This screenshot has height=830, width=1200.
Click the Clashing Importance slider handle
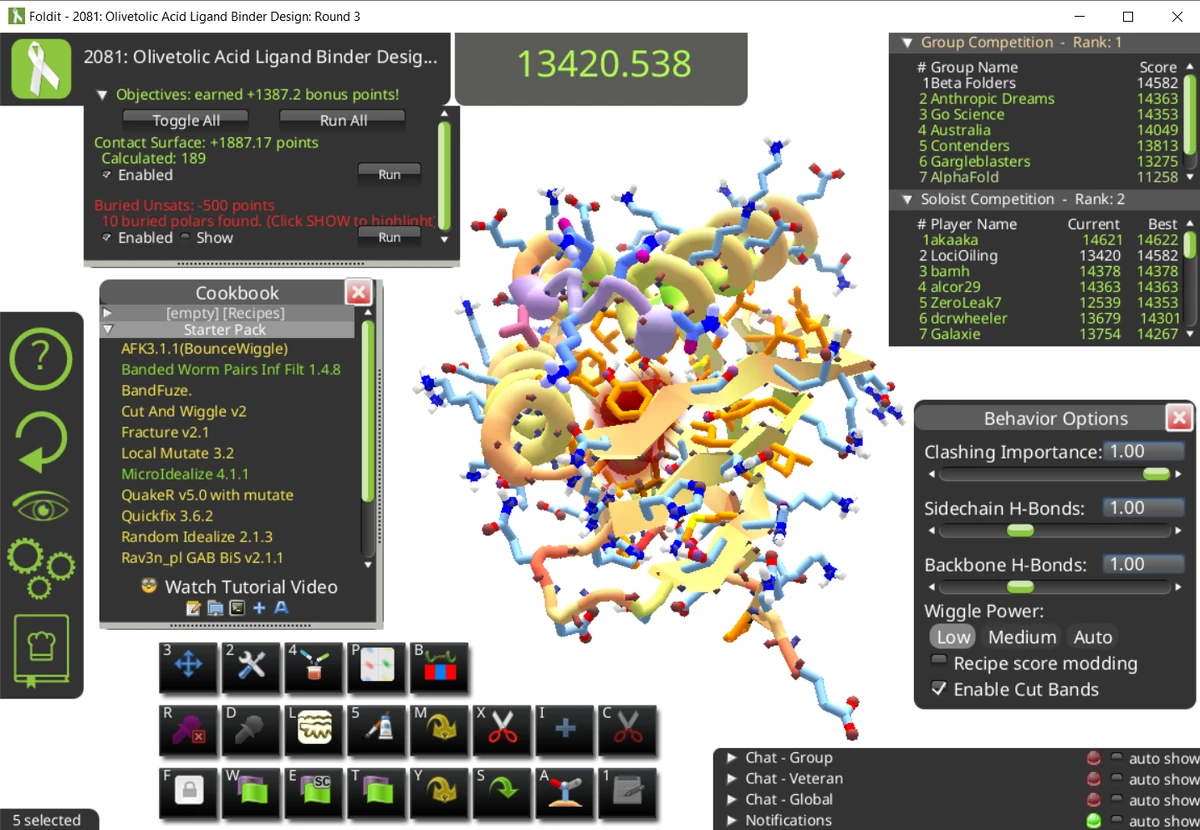1157,475
